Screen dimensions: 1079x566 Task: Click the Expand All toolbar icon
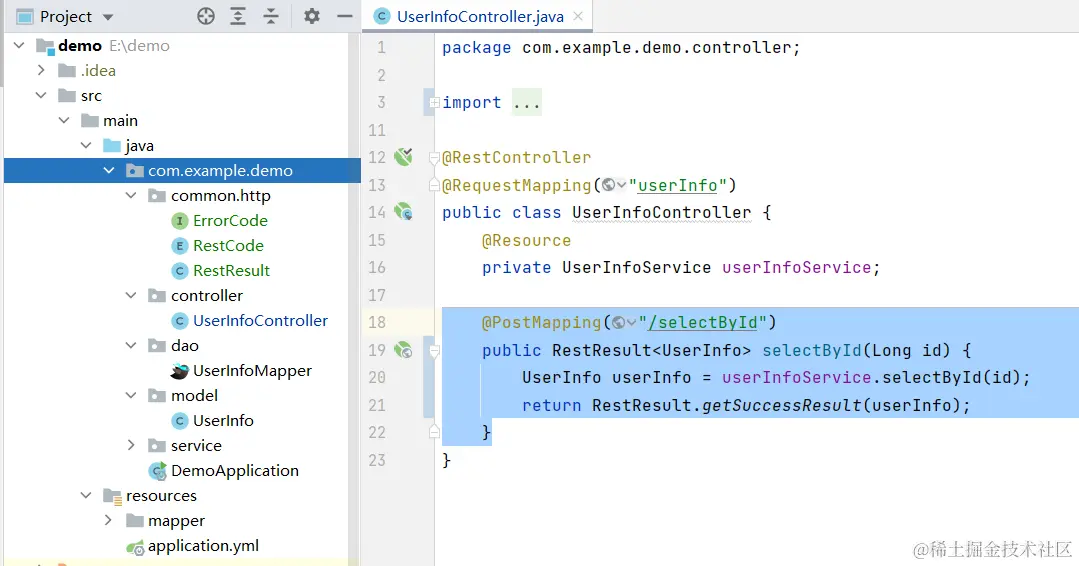pos(238,16)
